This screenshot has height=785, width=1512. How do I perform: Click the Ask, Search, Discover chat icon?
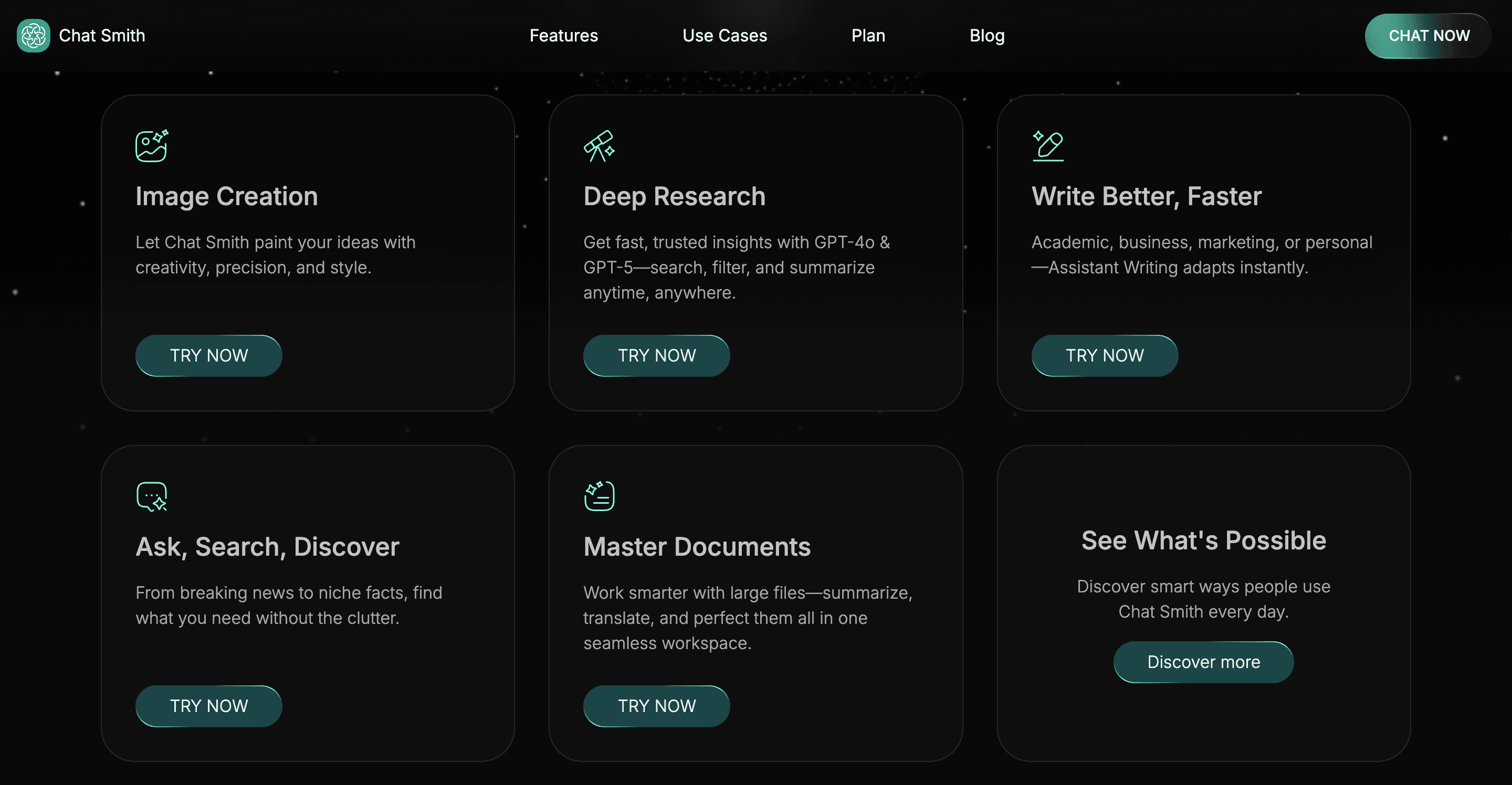151,496
